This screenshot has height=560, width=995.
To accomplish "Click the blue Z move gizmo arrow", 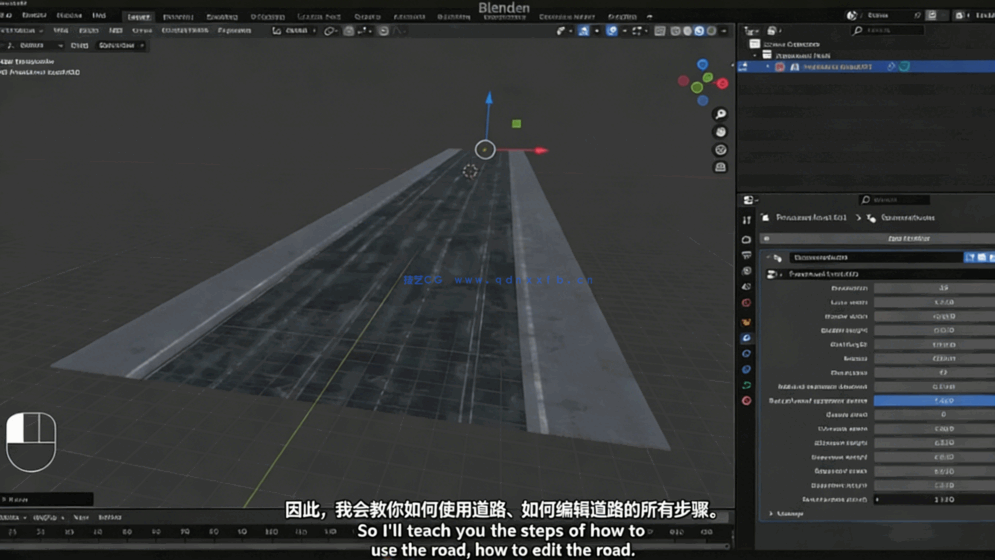I will point(489,98).
